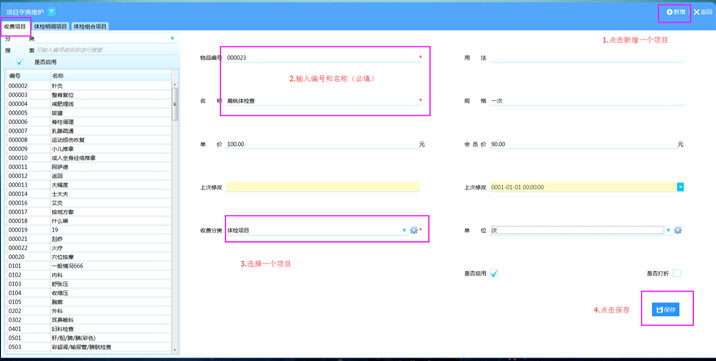
Task: Switch to the 体检组合项目 tab
Action: pyautogui.click(x=90, y=26)
